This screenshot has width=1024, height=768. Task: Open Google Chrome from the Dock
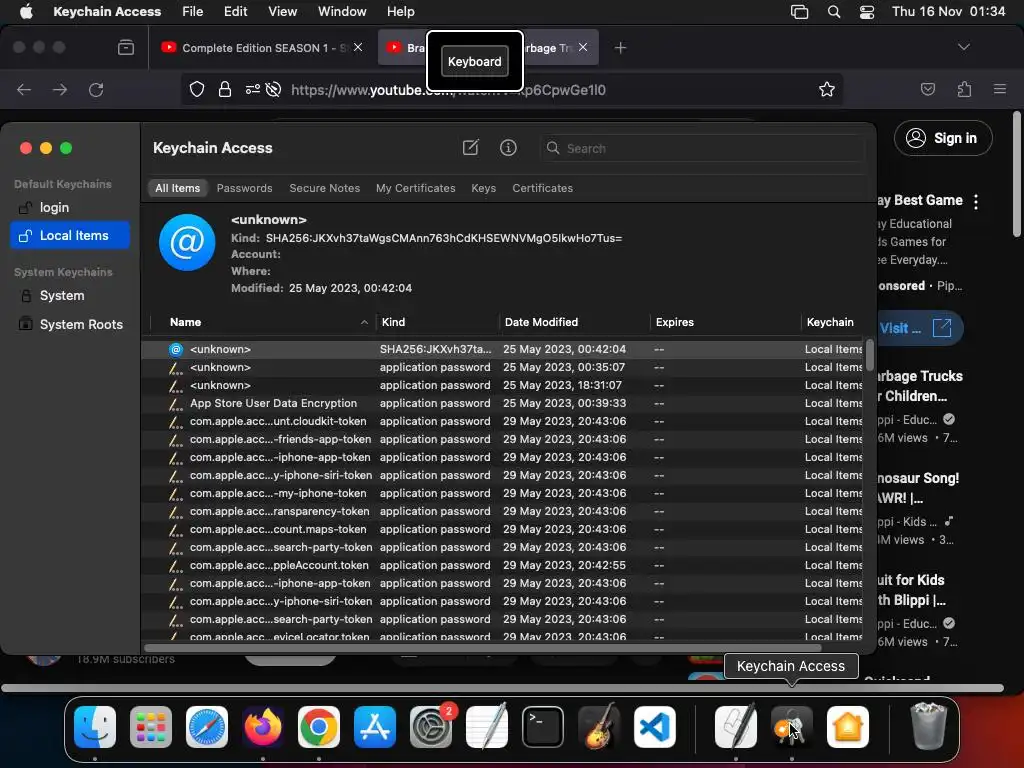pyautogui.click(x=319, y=727)
